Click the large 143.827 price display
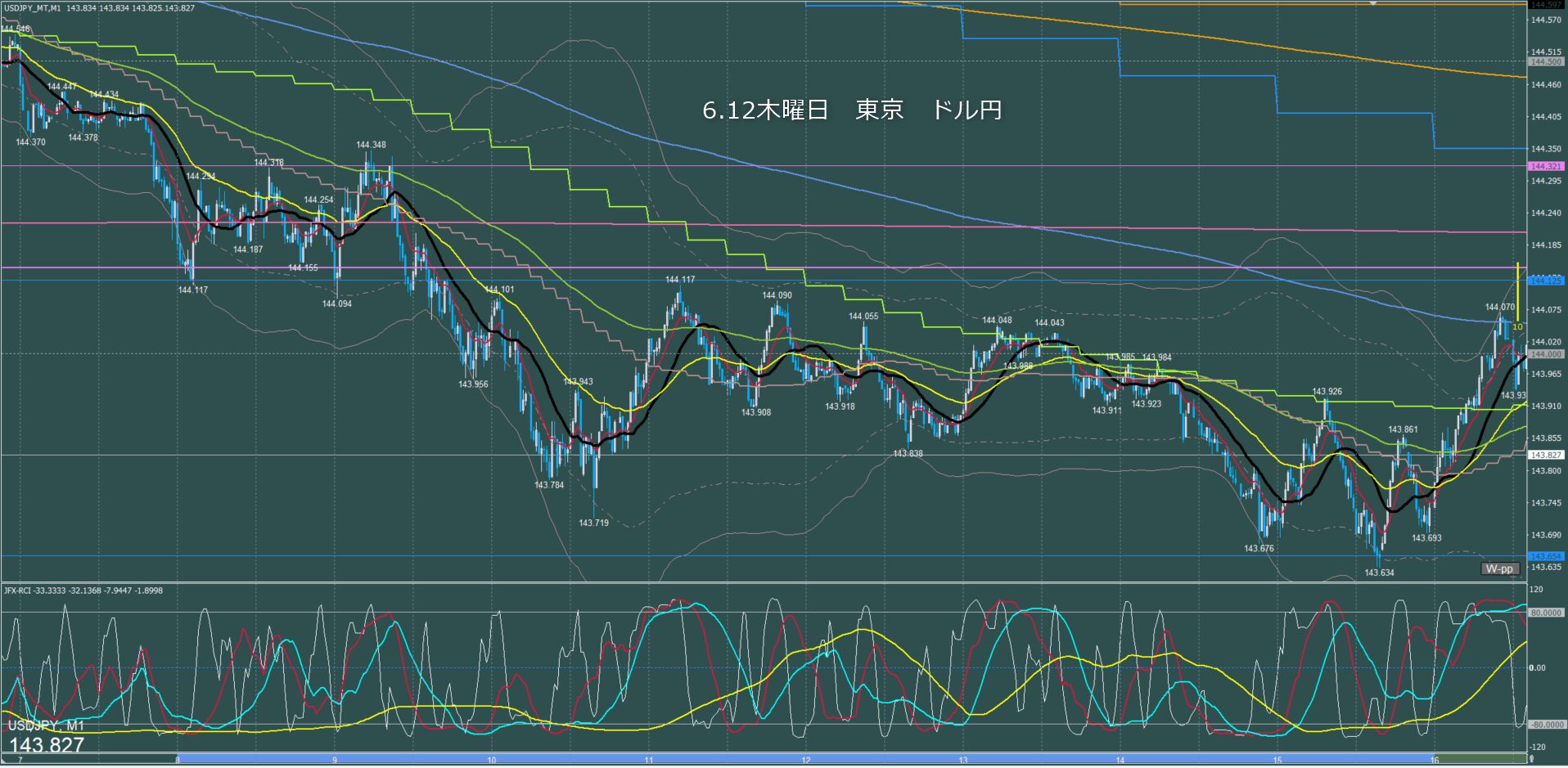Screen dimensions: 1568x768 (x=47, y=745)
